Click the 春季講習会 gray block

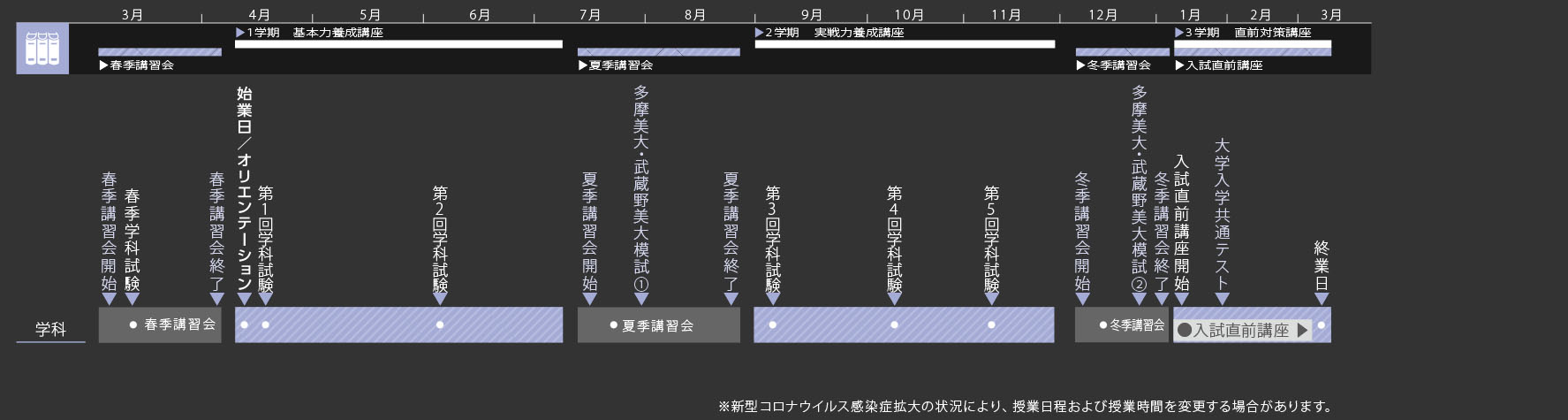[x=160, y=325]
